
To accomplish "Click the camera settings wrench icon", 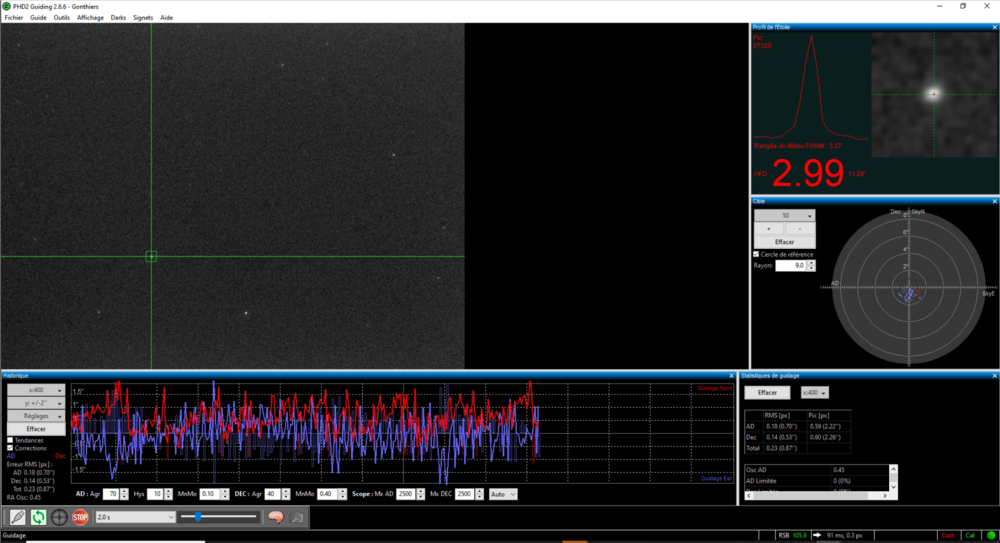I will click(x=297, y=517).
